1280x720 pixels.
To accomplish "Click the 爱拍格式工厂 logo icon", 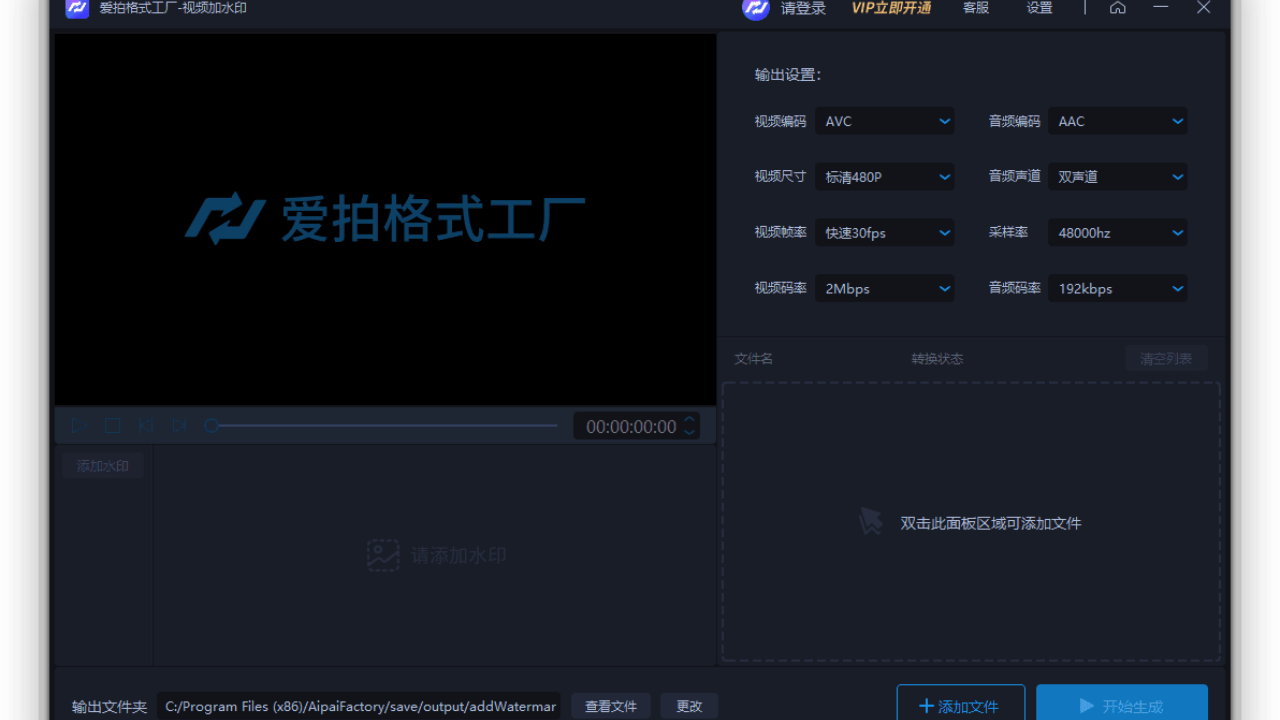I will [x=77, y=9].
